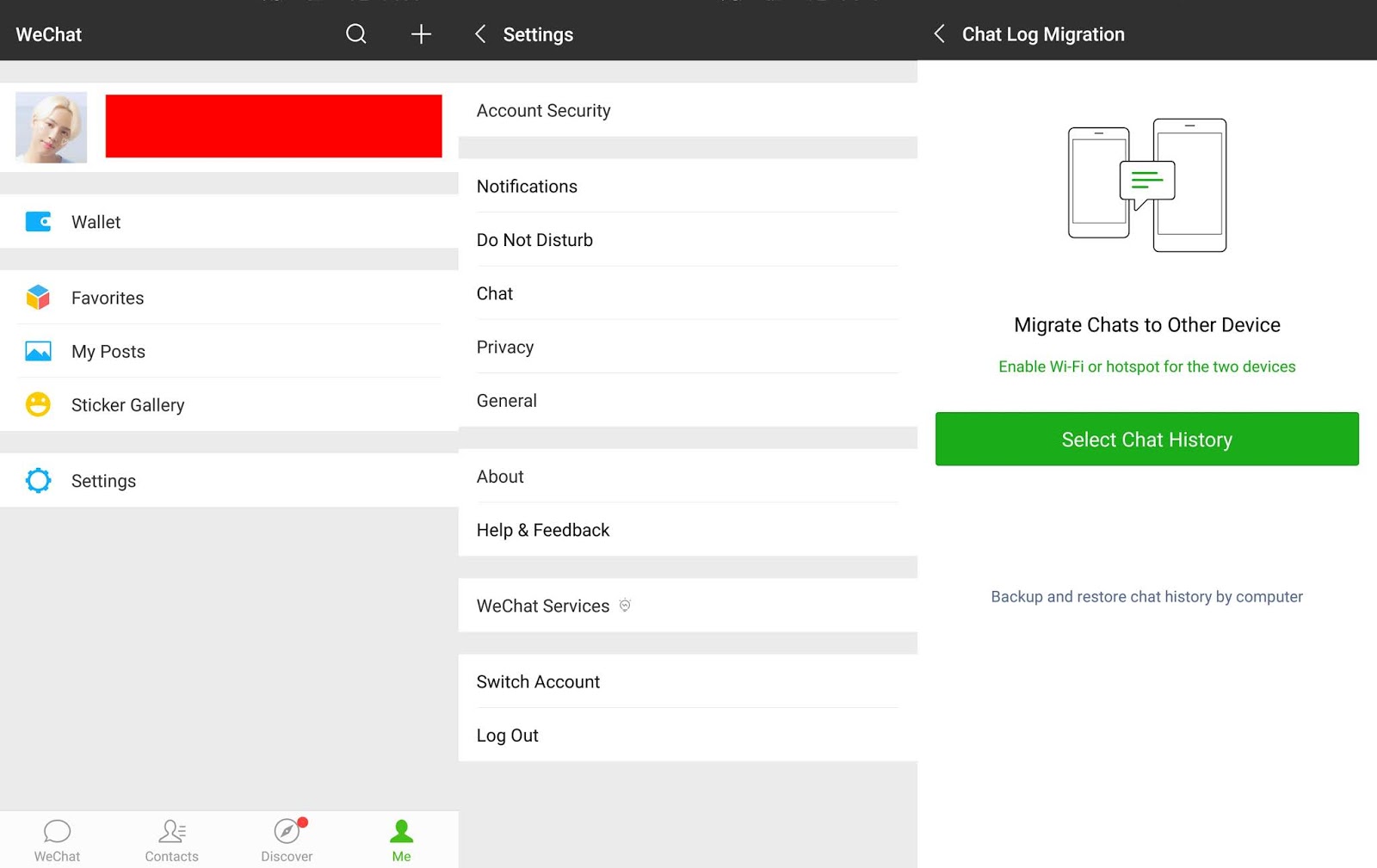Click Backup and restore chat history by computer
The height and width of the screenshot is (868, 1377).
pos(1146,596)
